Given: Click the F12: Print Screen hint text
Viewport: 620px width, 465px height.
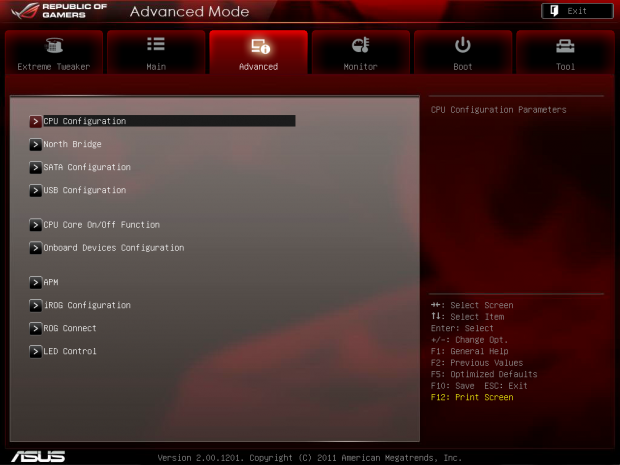Looking at the screenshot, I should tap(471, 398).
